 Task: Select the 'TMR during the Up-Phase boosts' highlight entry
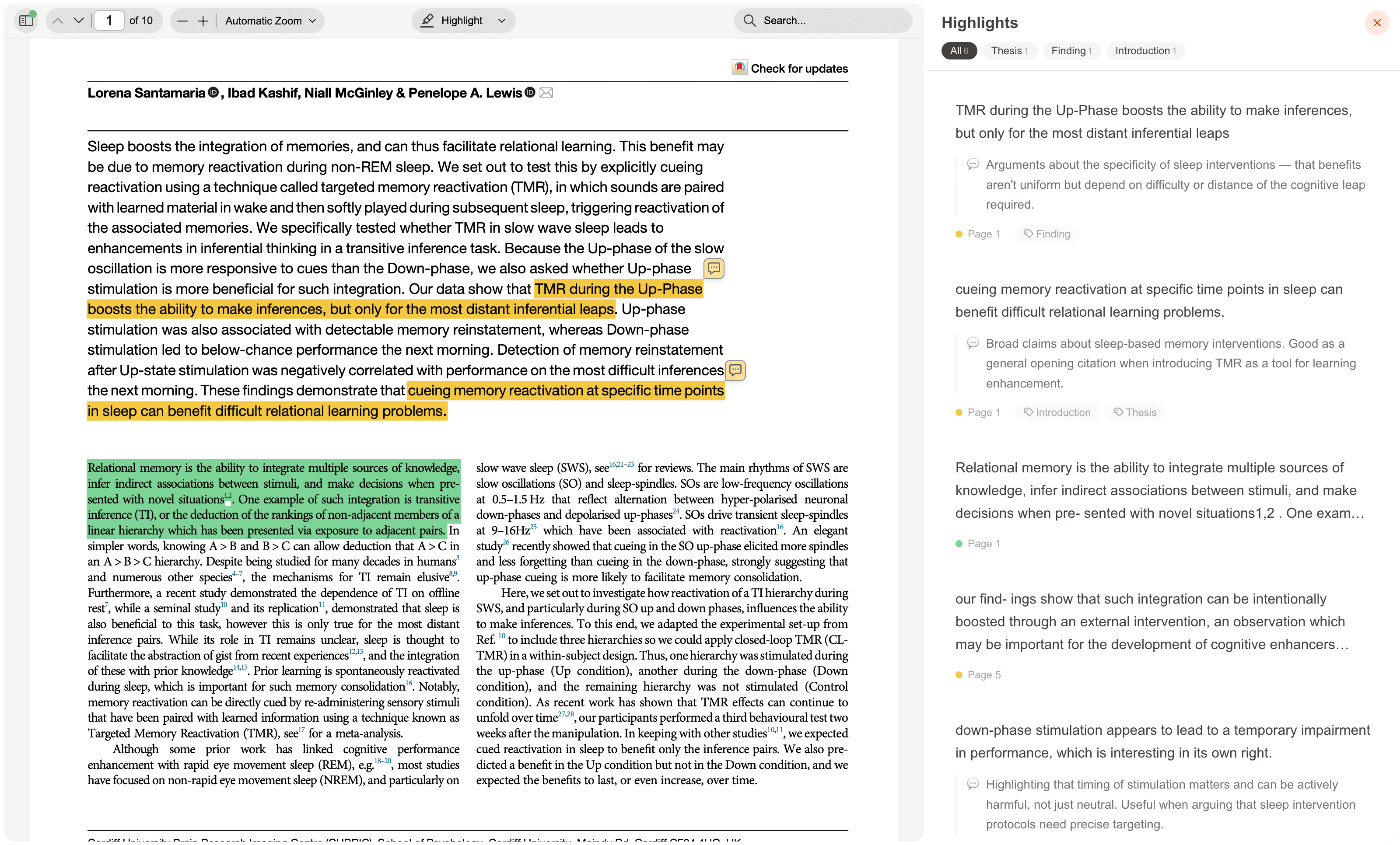[1153, 122]
